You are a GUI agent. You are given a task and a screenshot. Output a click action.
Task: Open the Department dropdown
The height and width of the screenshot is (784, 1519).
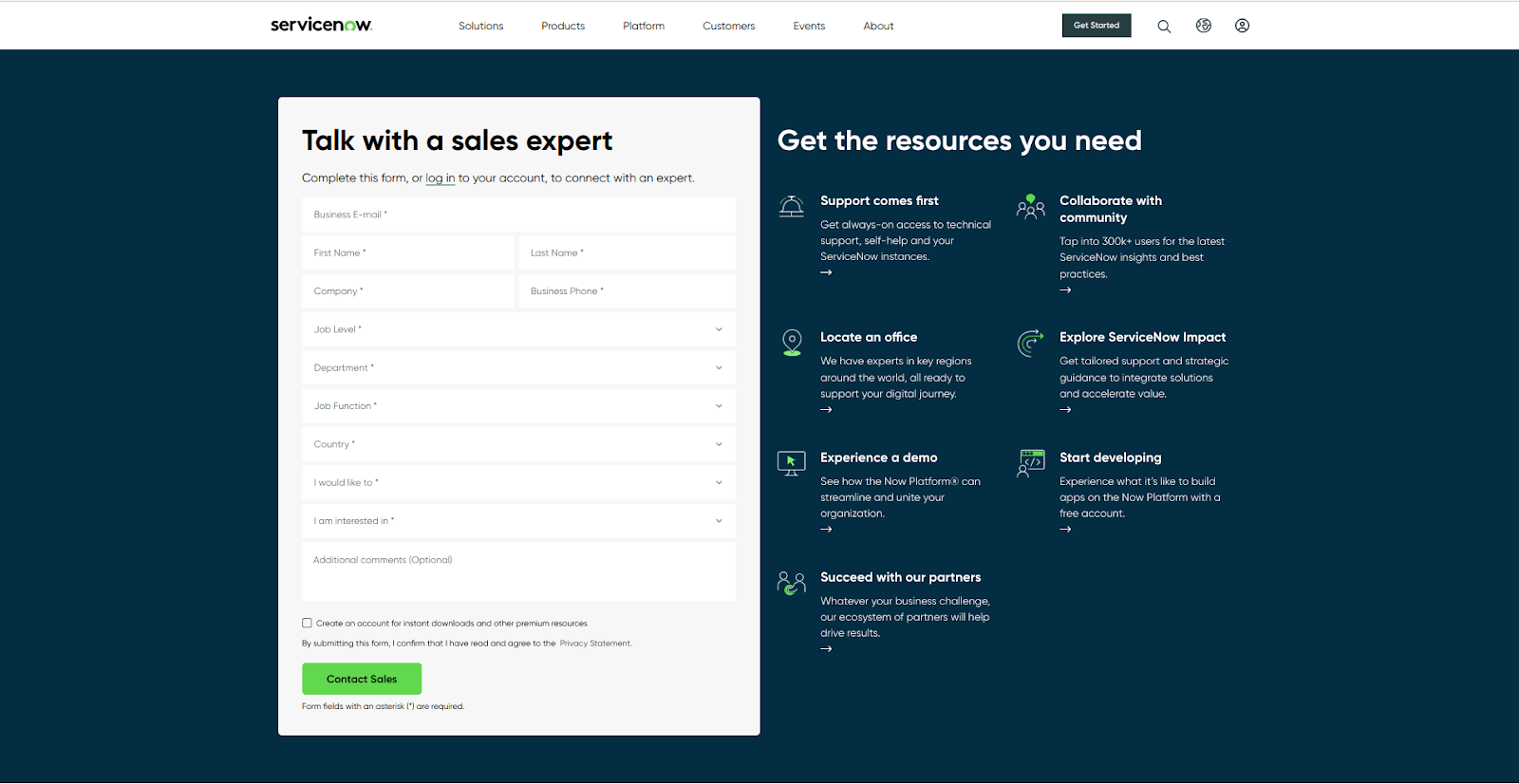coord(518,367)
